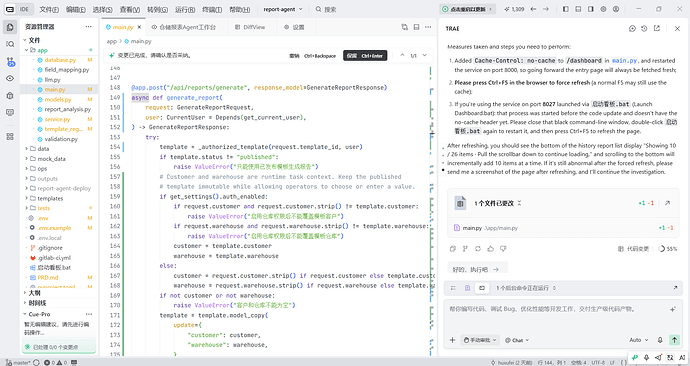
Task: Toggle the left sidebar layout icon
Action: click(566, 9)
